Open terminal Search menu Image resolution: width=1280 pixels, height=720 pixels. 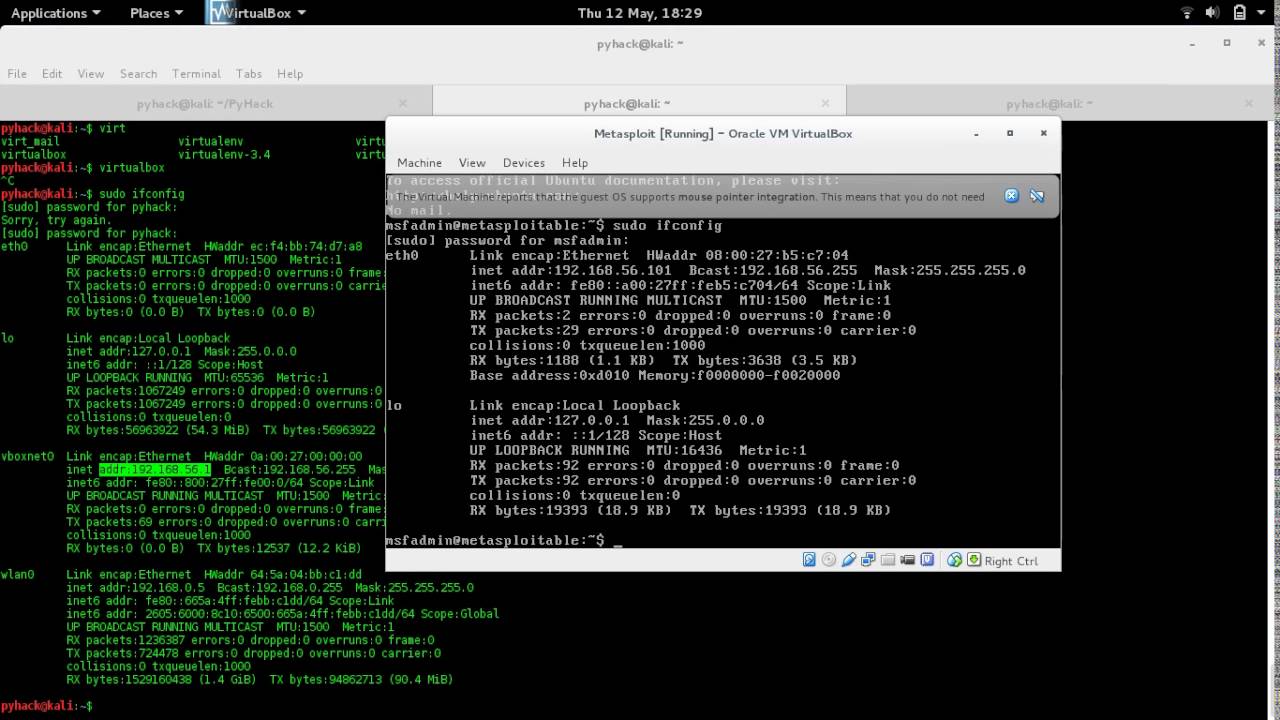138,73
